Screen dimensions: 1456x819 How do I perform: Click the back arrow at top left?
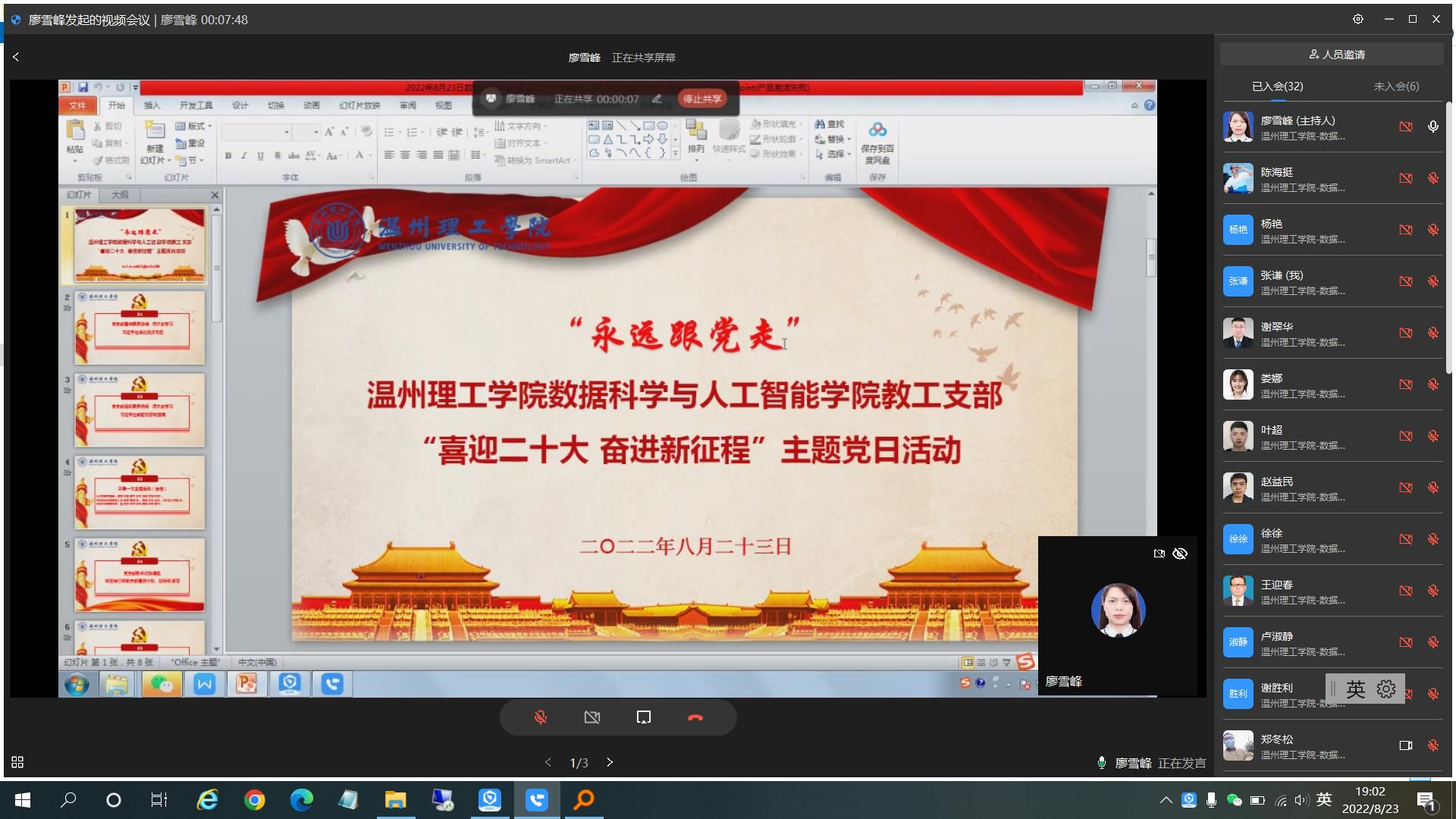pyautogui.click(x=16, y=57)
